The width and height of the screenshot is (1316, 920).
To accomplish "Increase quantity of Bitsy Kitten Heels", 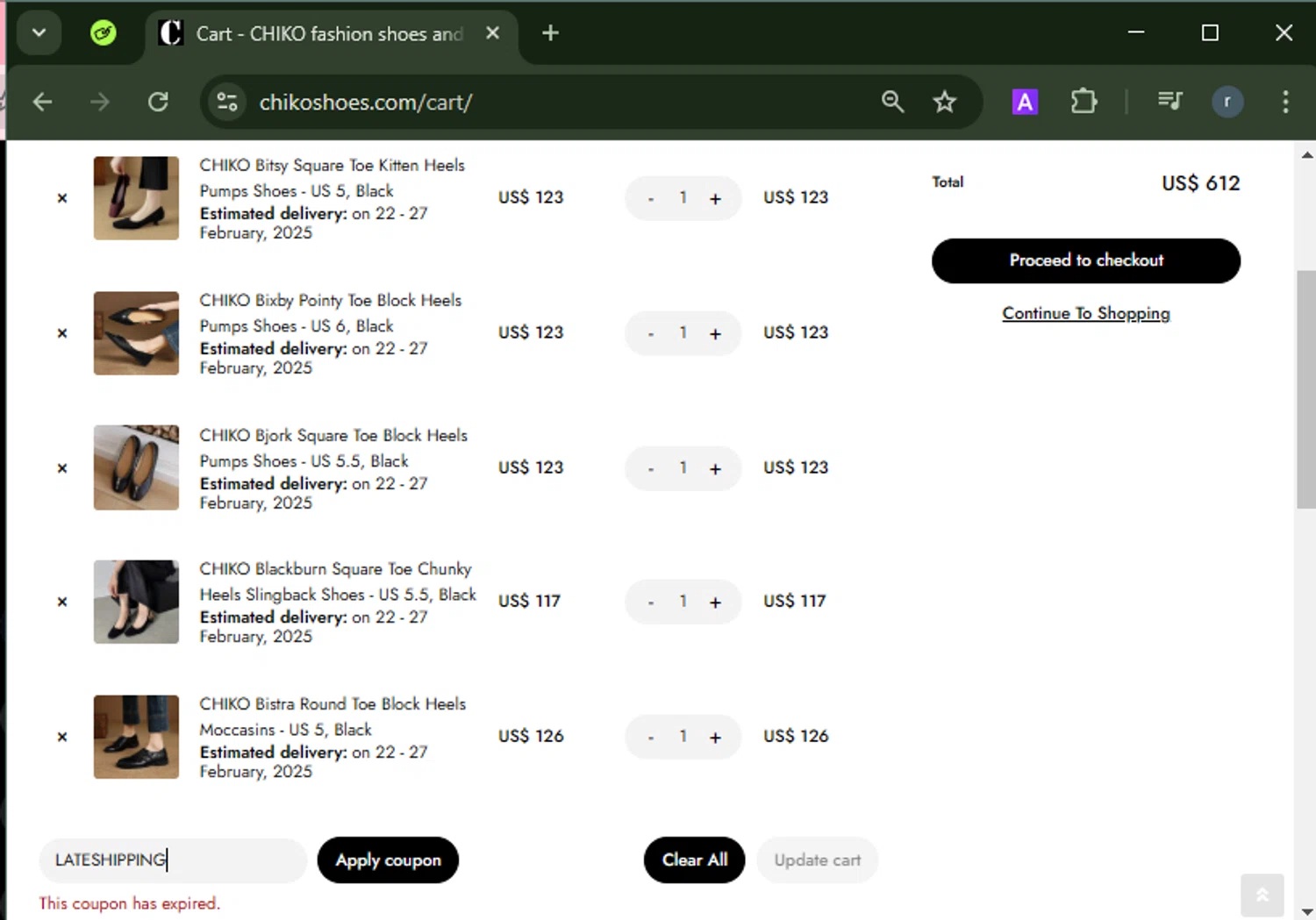I will point(715,199).
